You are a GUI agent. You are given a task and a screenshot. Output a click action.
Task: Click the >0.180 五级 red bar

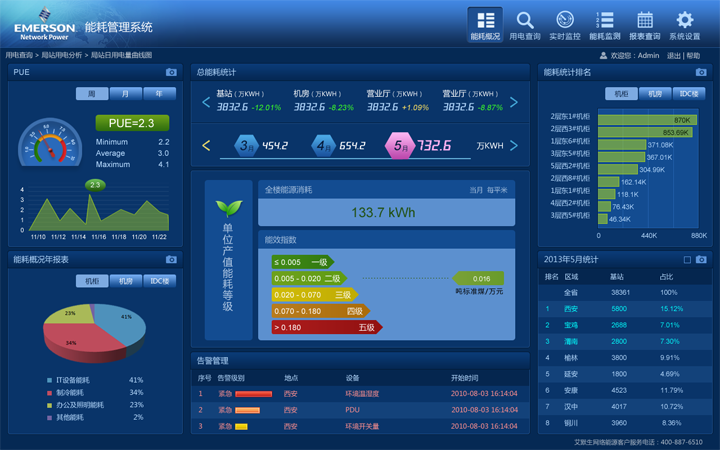[x=327, y=327]
